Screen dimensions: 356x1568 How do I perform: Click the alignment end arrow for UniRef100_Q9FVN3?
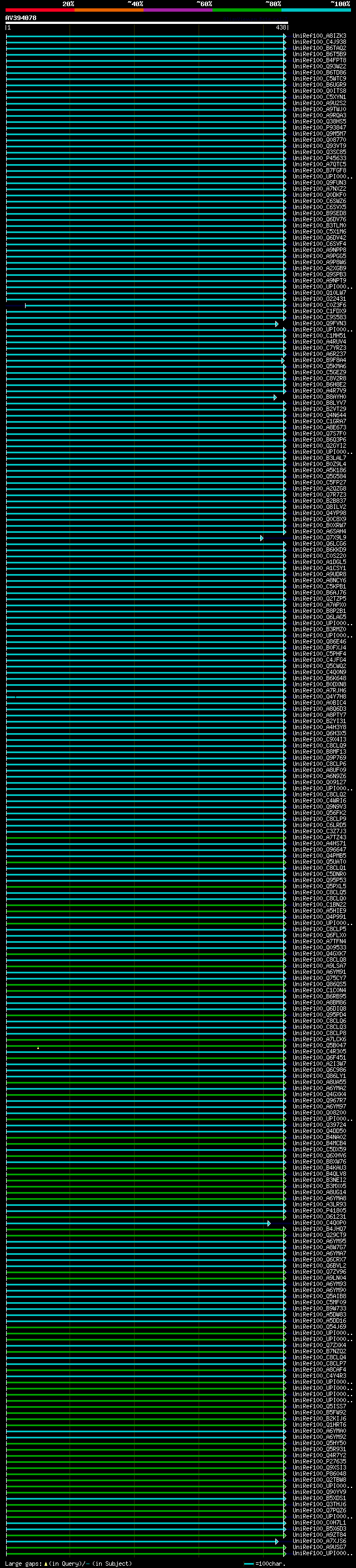coord(277,324)
